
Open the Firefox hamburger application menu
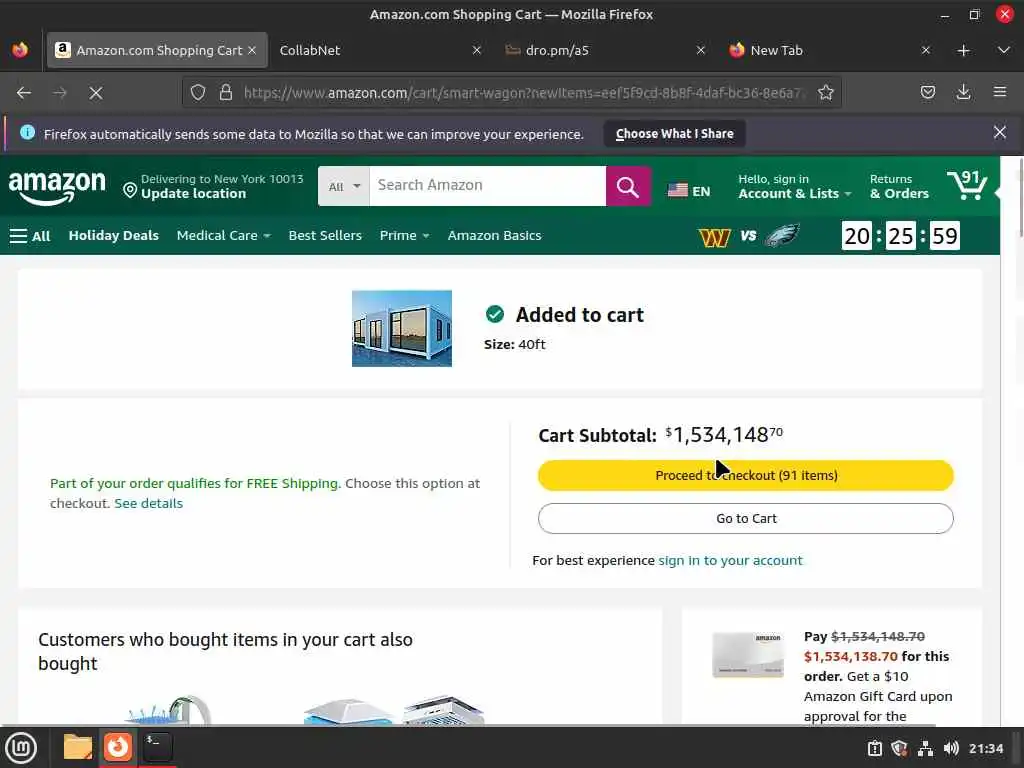tap(999, 93)
